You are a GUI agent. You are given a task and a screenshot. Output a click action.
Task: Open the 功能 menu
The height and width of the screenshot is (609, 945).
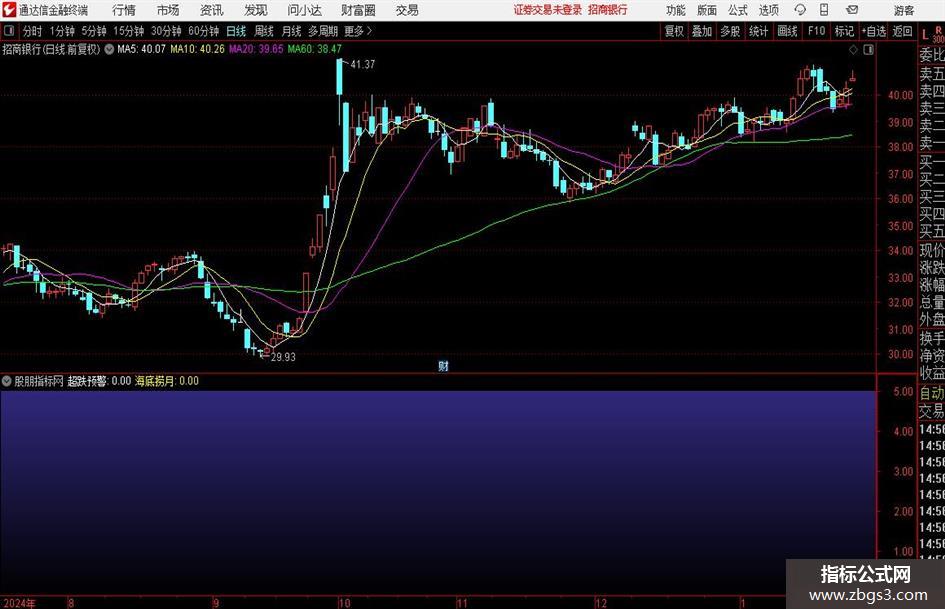(676, 10)
